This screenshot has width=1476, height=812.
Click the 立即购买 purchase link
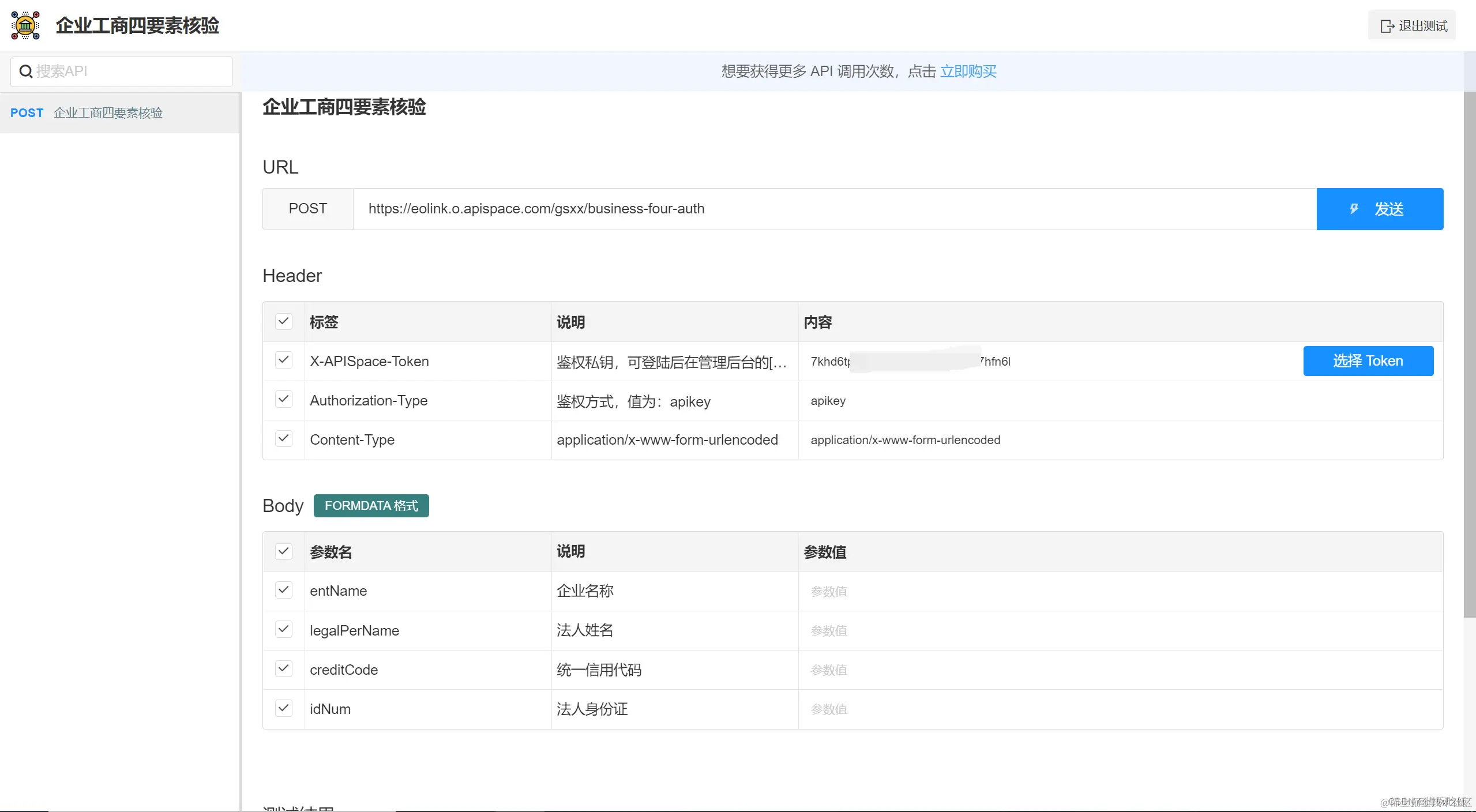[968, 72]
